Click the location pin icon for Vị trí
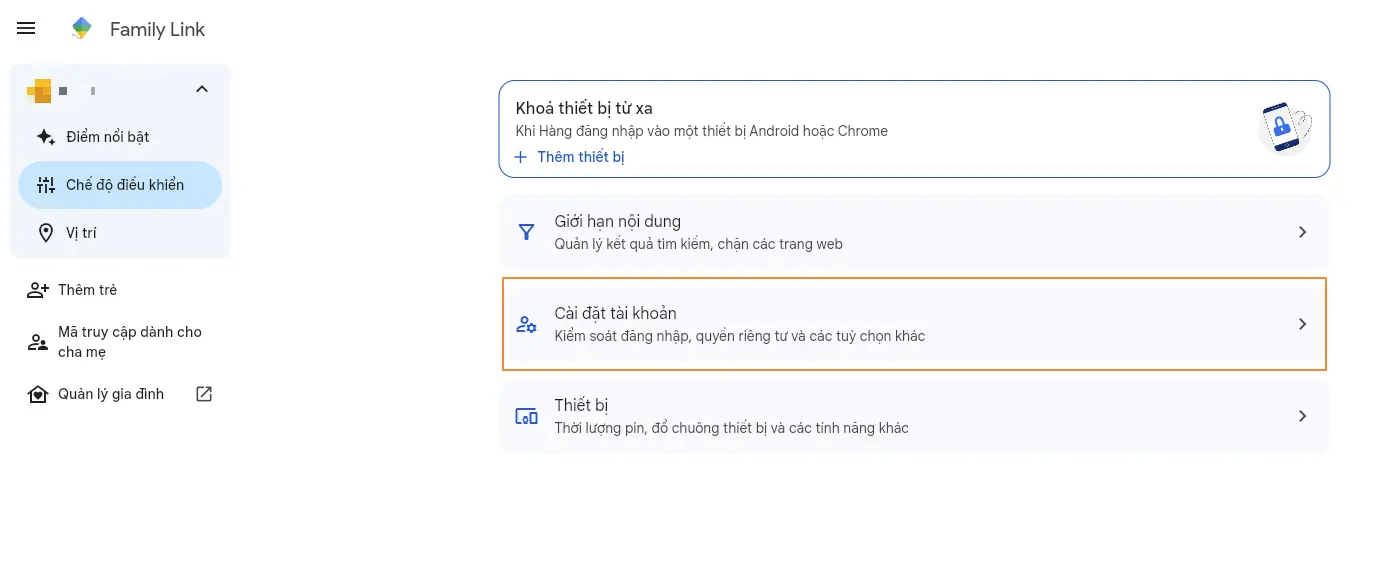 coord(45,233)
